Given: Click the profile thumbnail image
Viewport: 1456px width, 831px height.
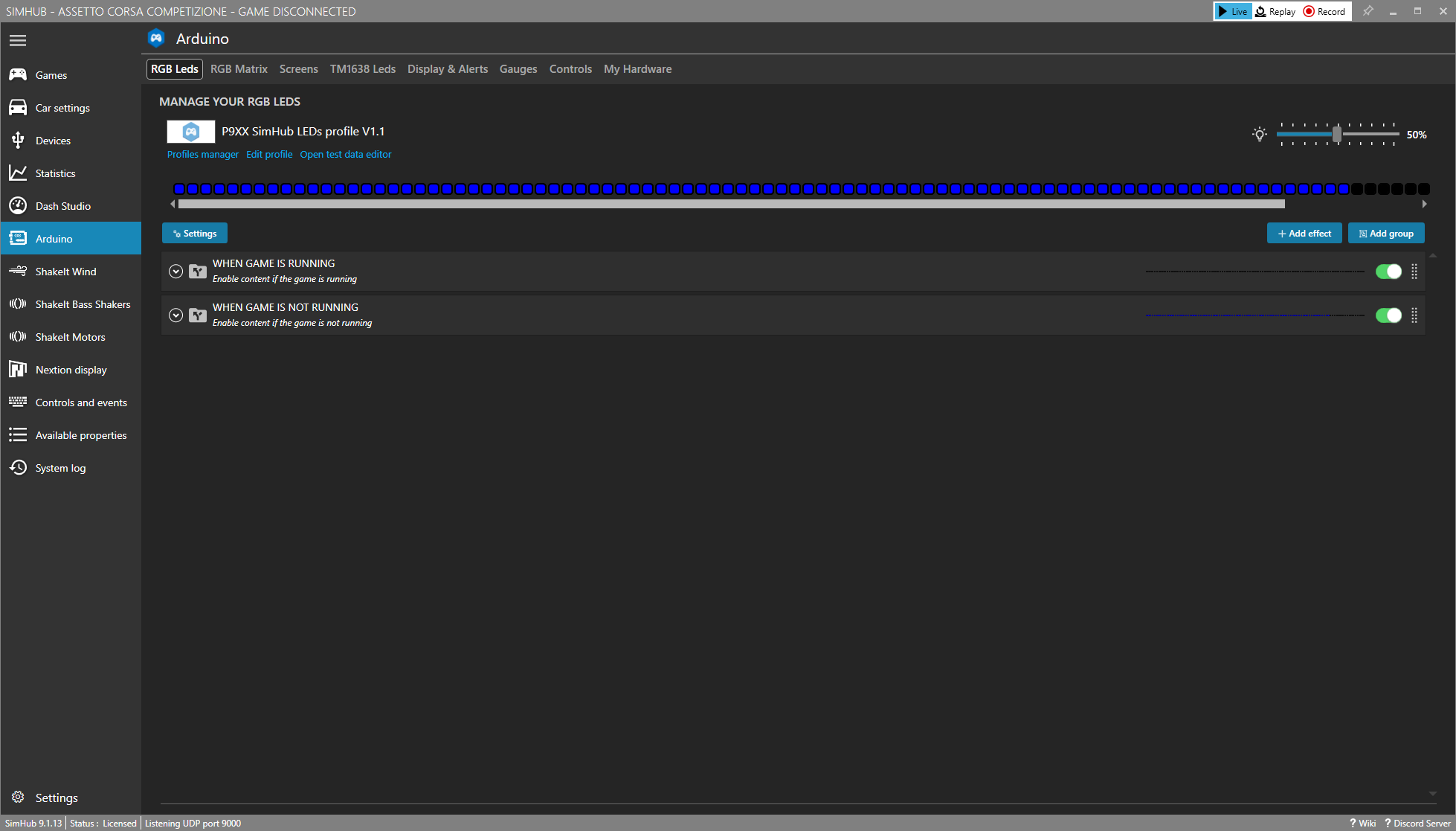Looking at the screenshot, I should [x=191, y=132].
